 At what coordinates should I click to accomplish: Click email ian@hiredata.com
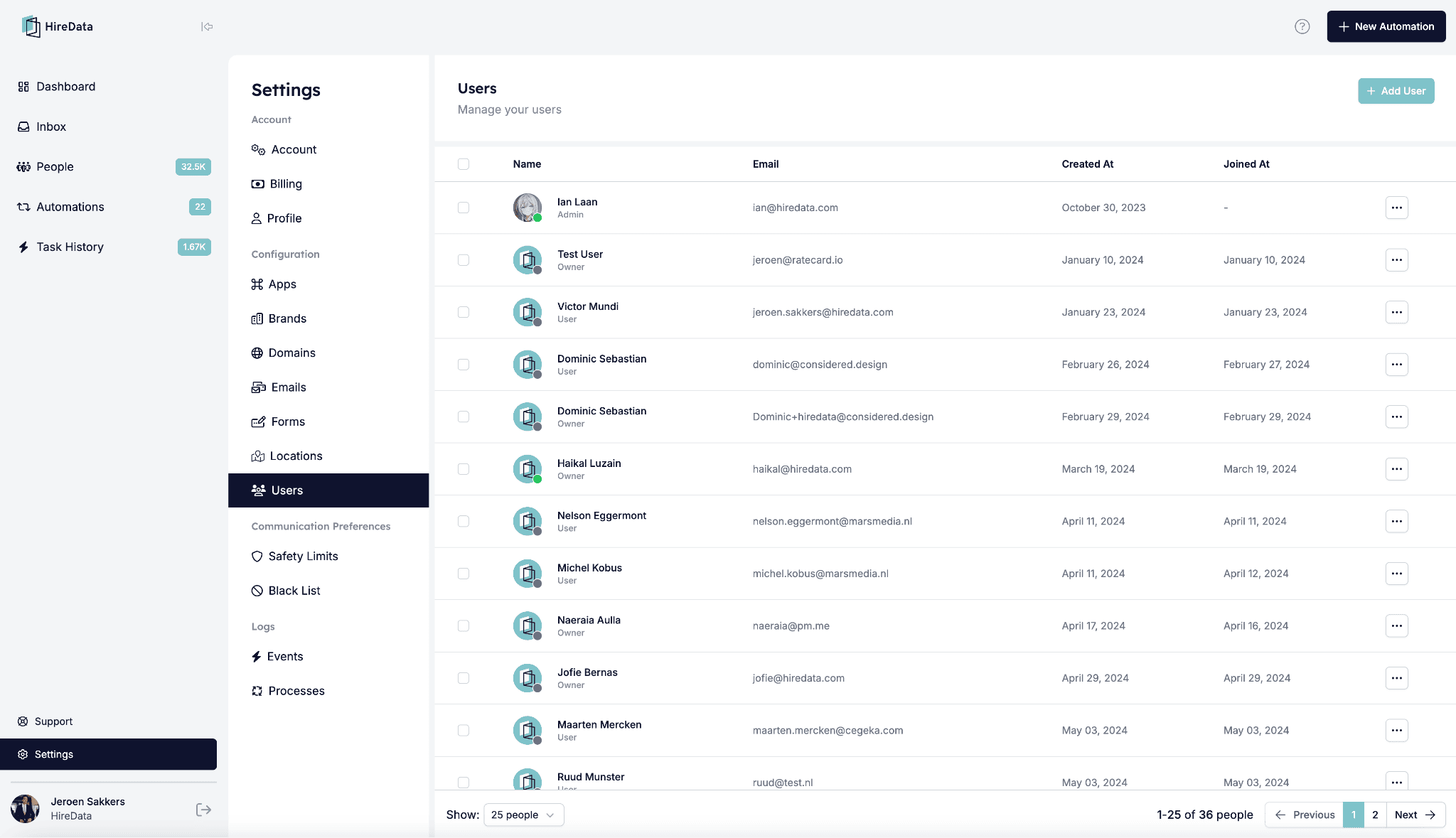(795, 208)
